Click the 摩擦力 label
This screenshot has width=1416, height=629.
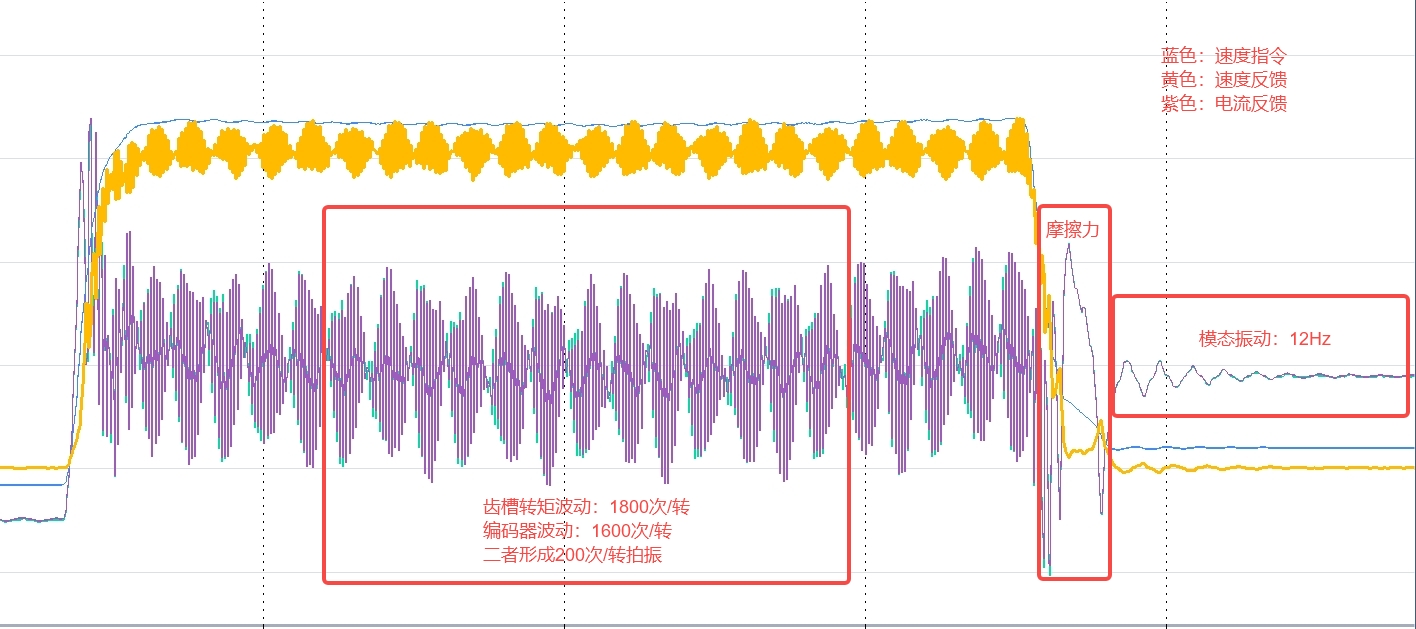1073,229
